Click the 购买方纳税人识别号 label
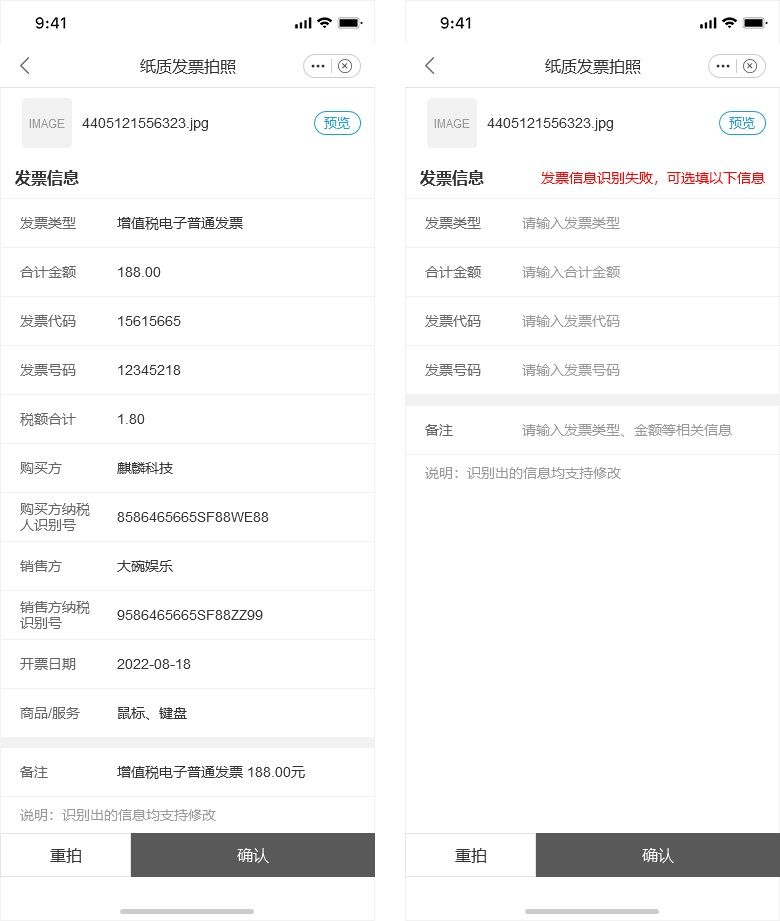Screen dimensions: 780x921 55,517
